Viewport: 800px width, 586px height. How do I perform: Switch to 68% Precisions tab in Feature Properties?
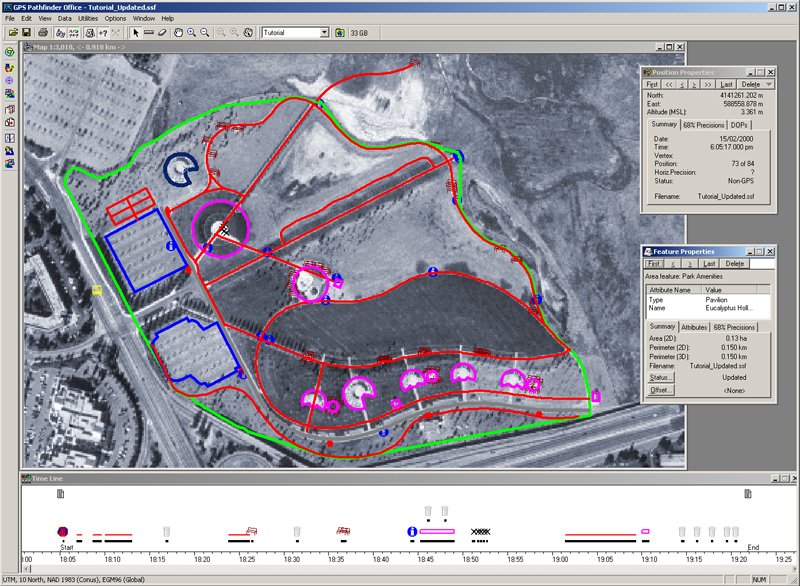[x=734, y=327]
